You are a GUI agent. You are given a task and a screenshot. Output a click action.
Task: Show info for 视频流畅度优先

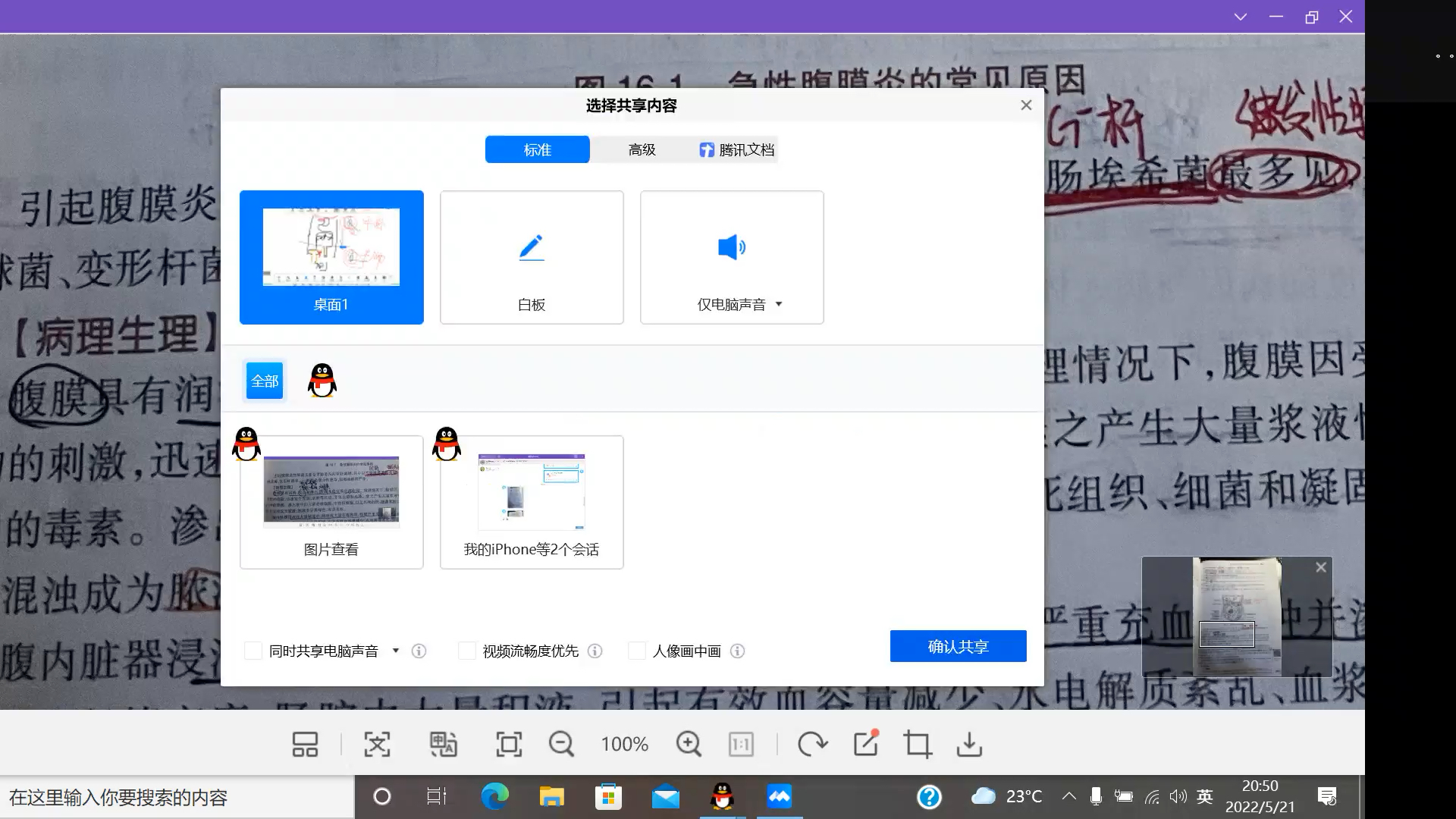click(595, 651)
